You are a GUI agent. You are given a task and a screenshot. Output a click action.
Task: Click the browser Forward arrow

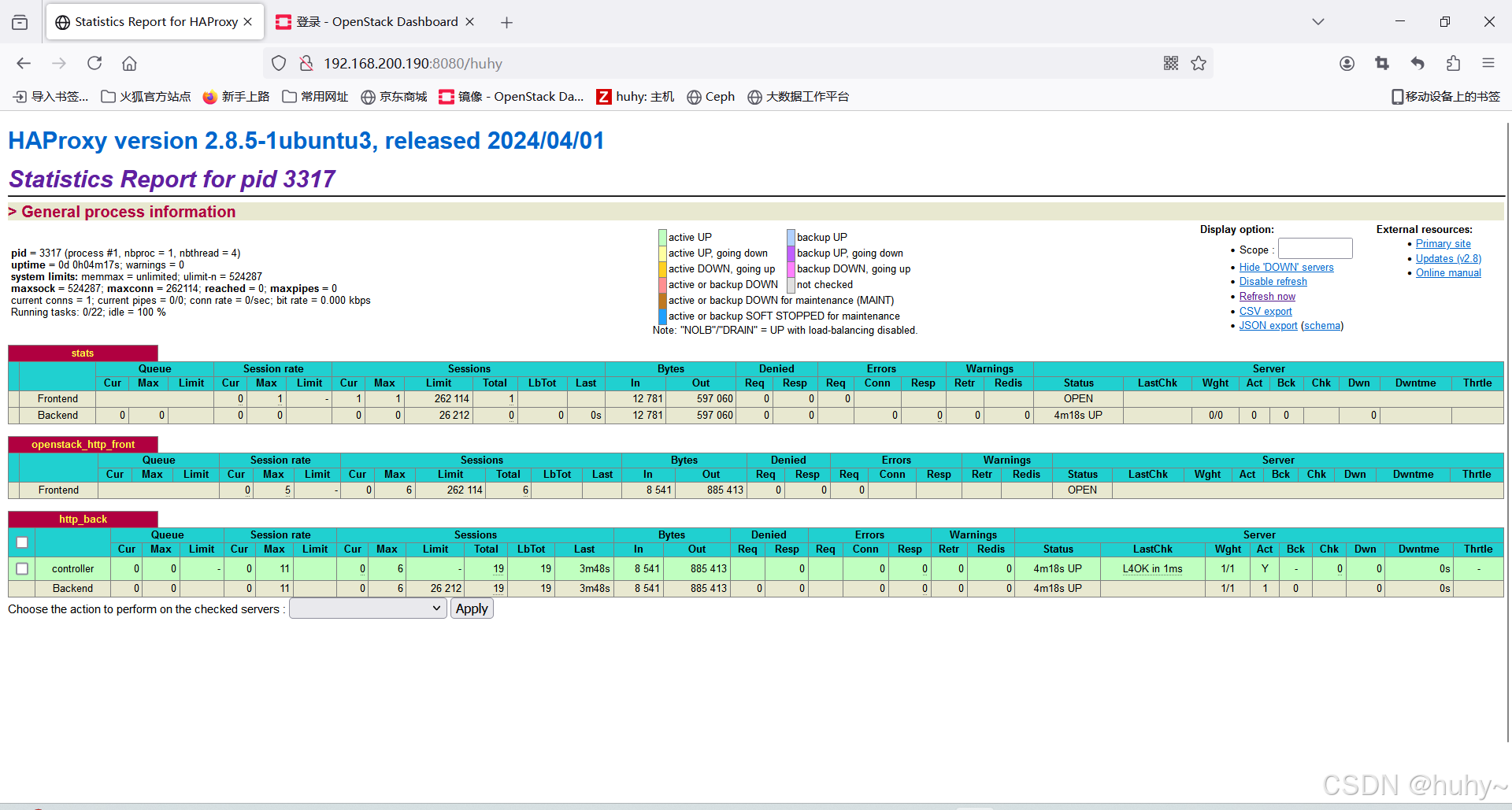[x=59, y=63]
